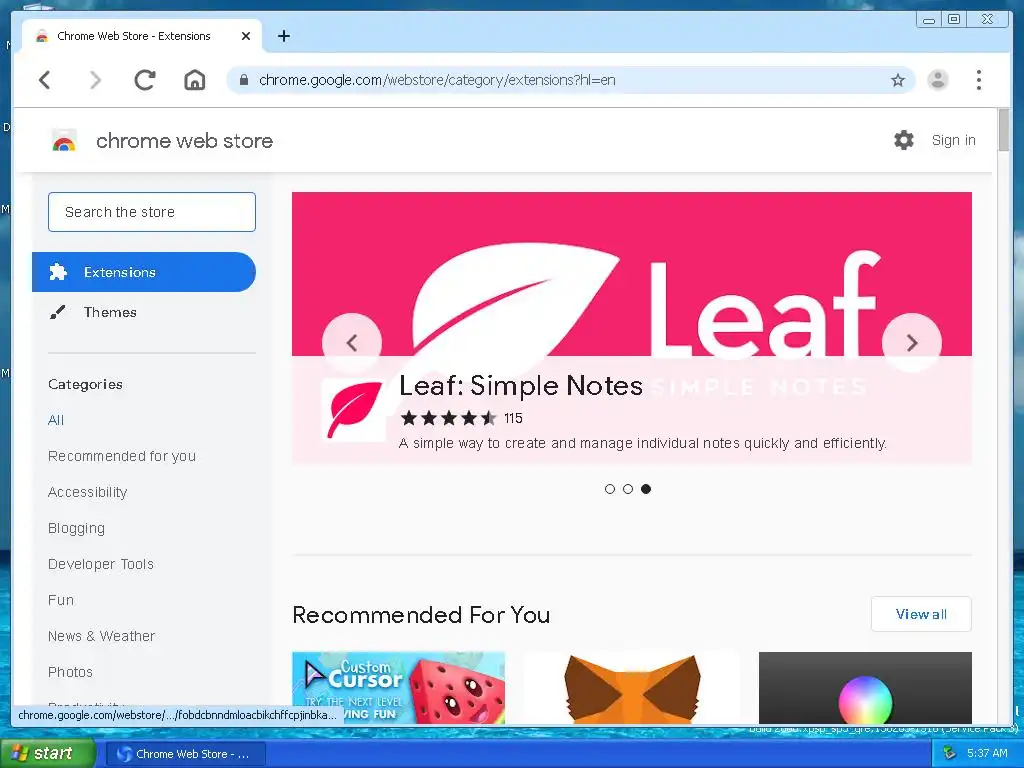The width and height of the screenshot is (1024, 768).
Task: Click the Leaf star rating
Action: (448, 418)
